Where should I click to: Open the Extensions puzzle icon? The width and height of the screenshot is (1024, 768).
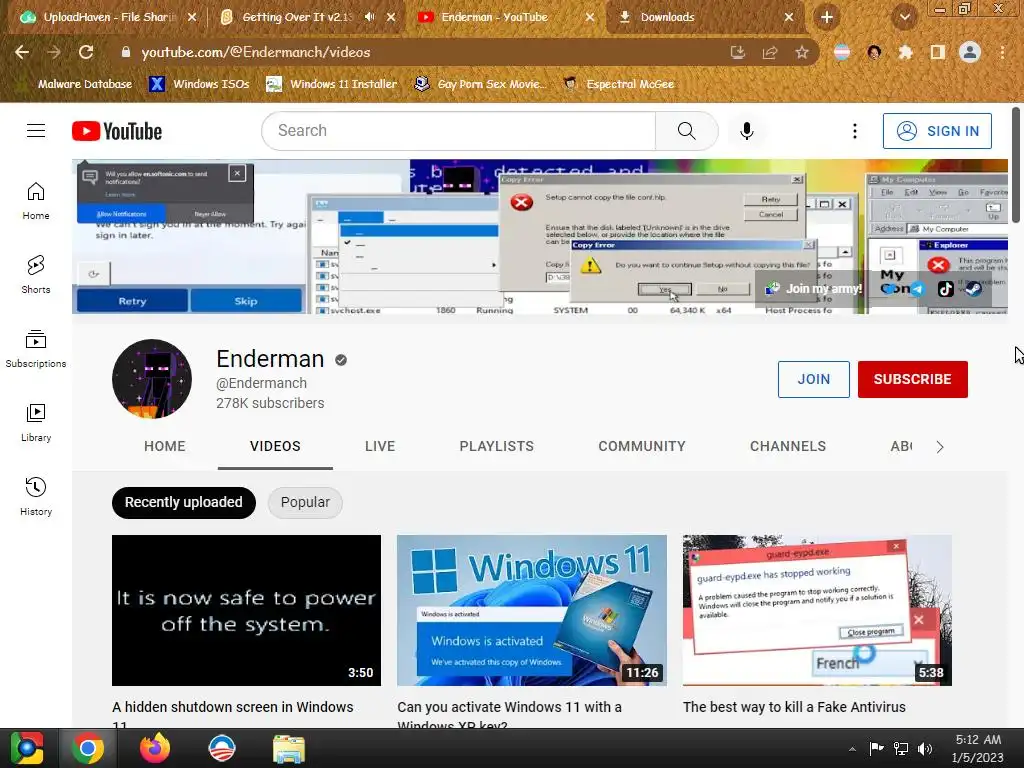[905, 52]
